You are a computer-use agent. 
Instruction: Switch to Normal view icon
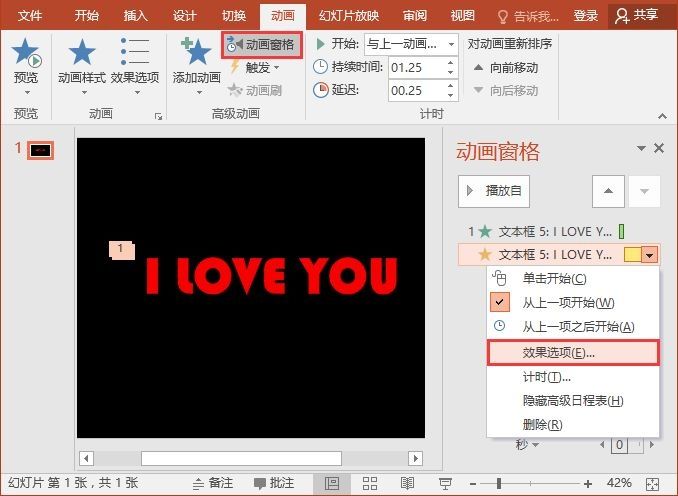(332, 483)
